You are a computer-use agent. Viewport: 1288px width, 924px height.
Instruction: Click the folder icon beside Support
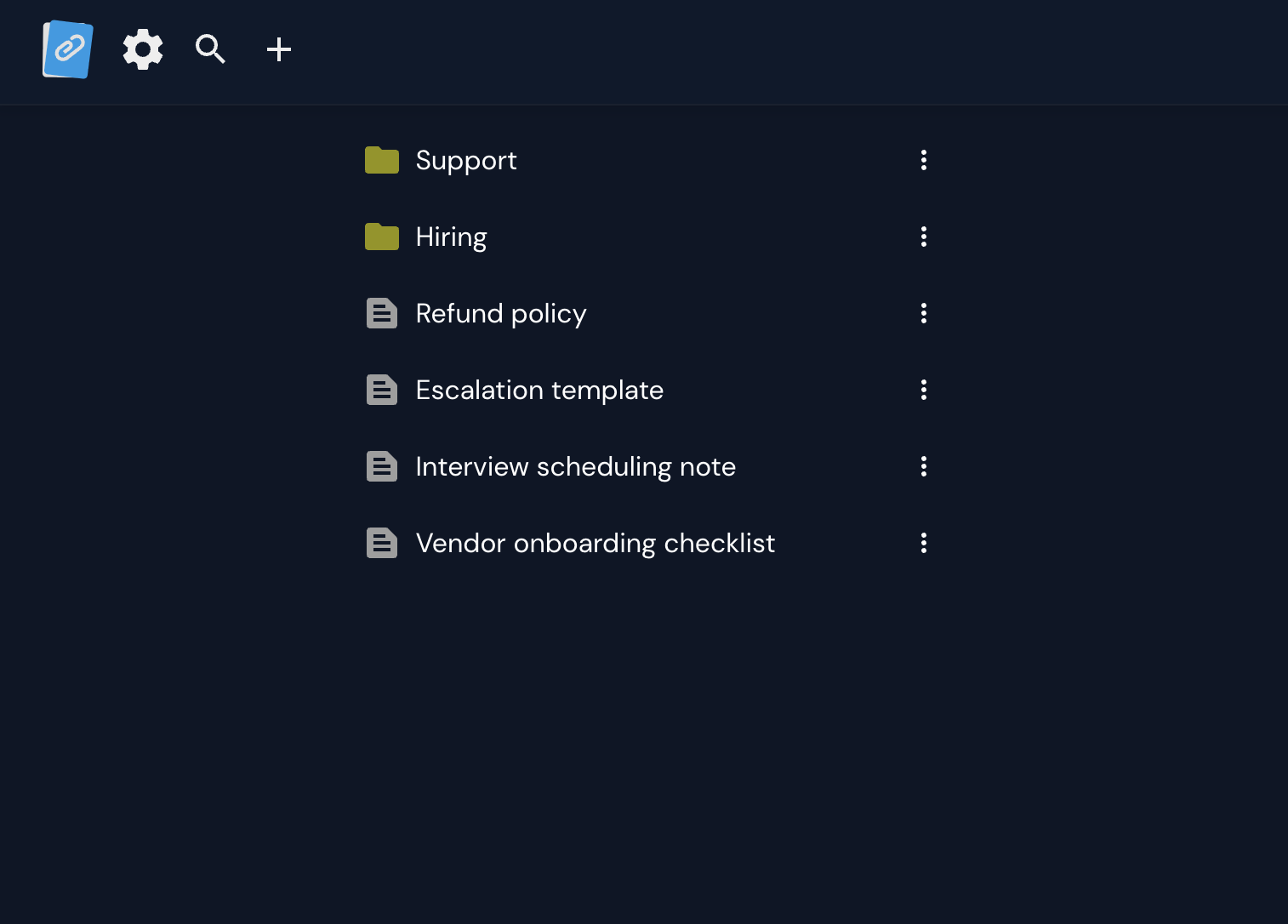point(382,160)
